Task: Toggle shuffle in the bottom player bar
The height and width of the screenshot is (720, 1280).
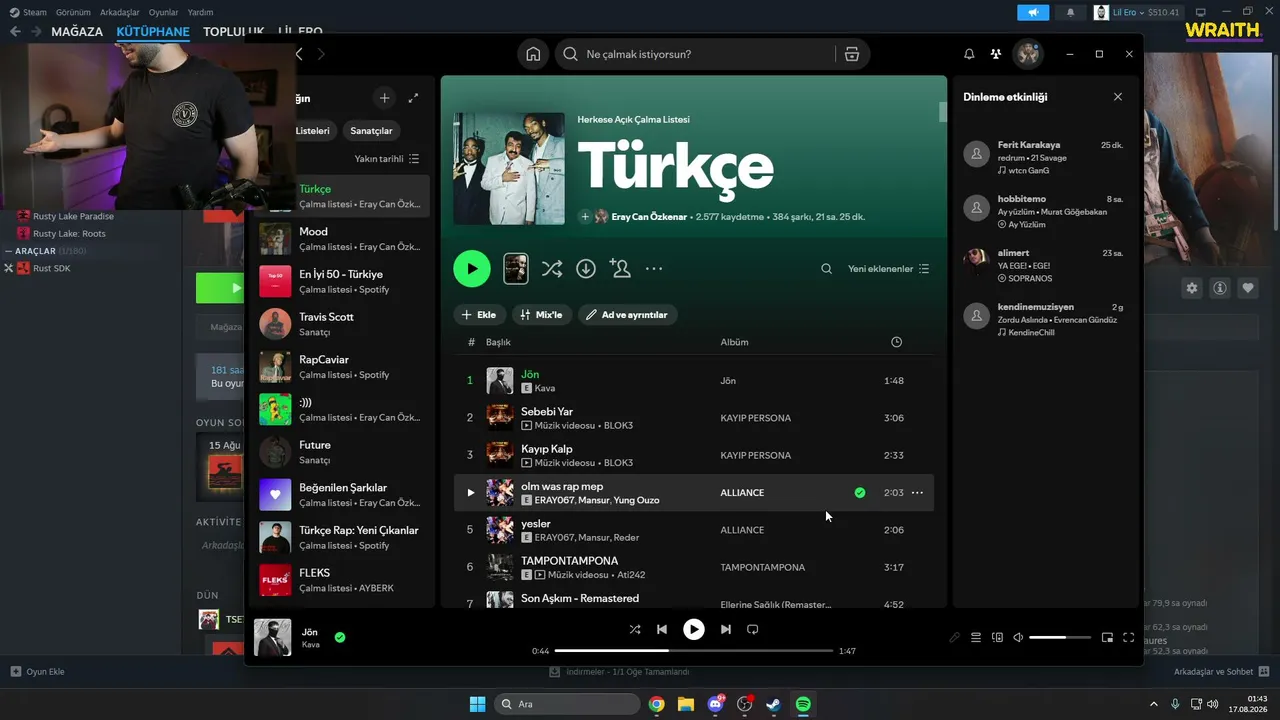Action: click(x=635, y=629)
